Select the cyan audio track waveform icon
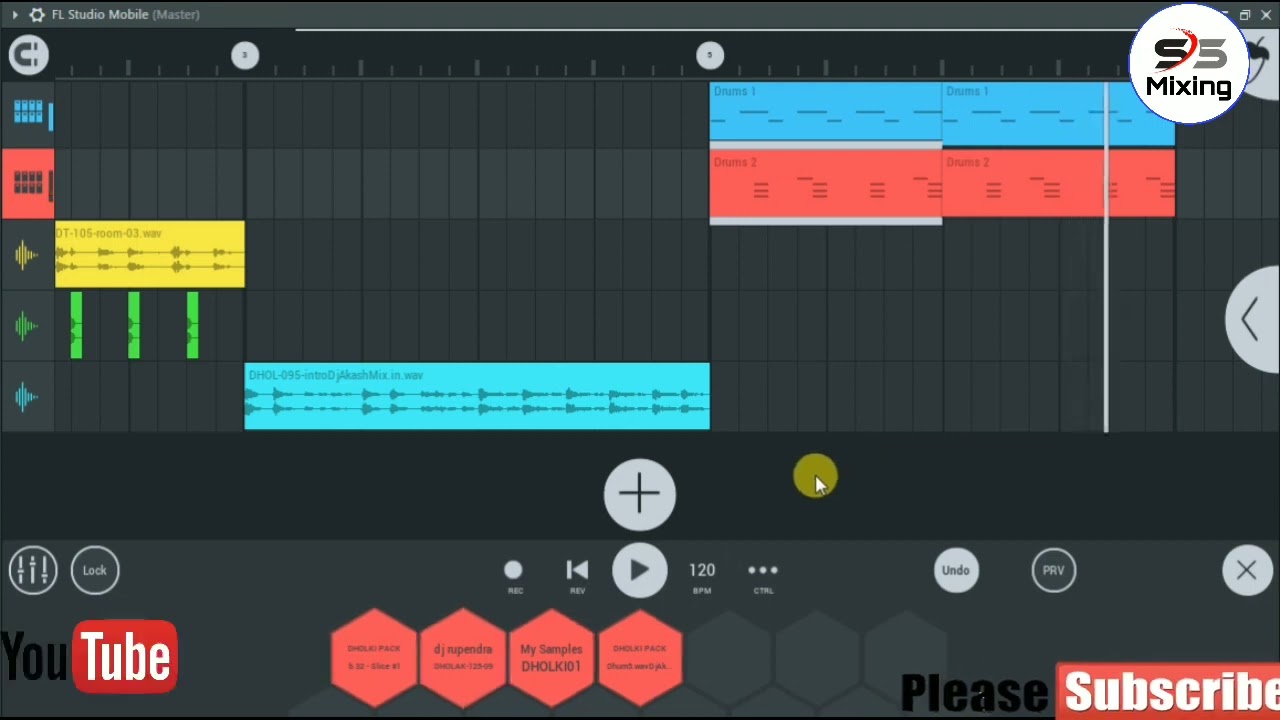 [27, 397]
